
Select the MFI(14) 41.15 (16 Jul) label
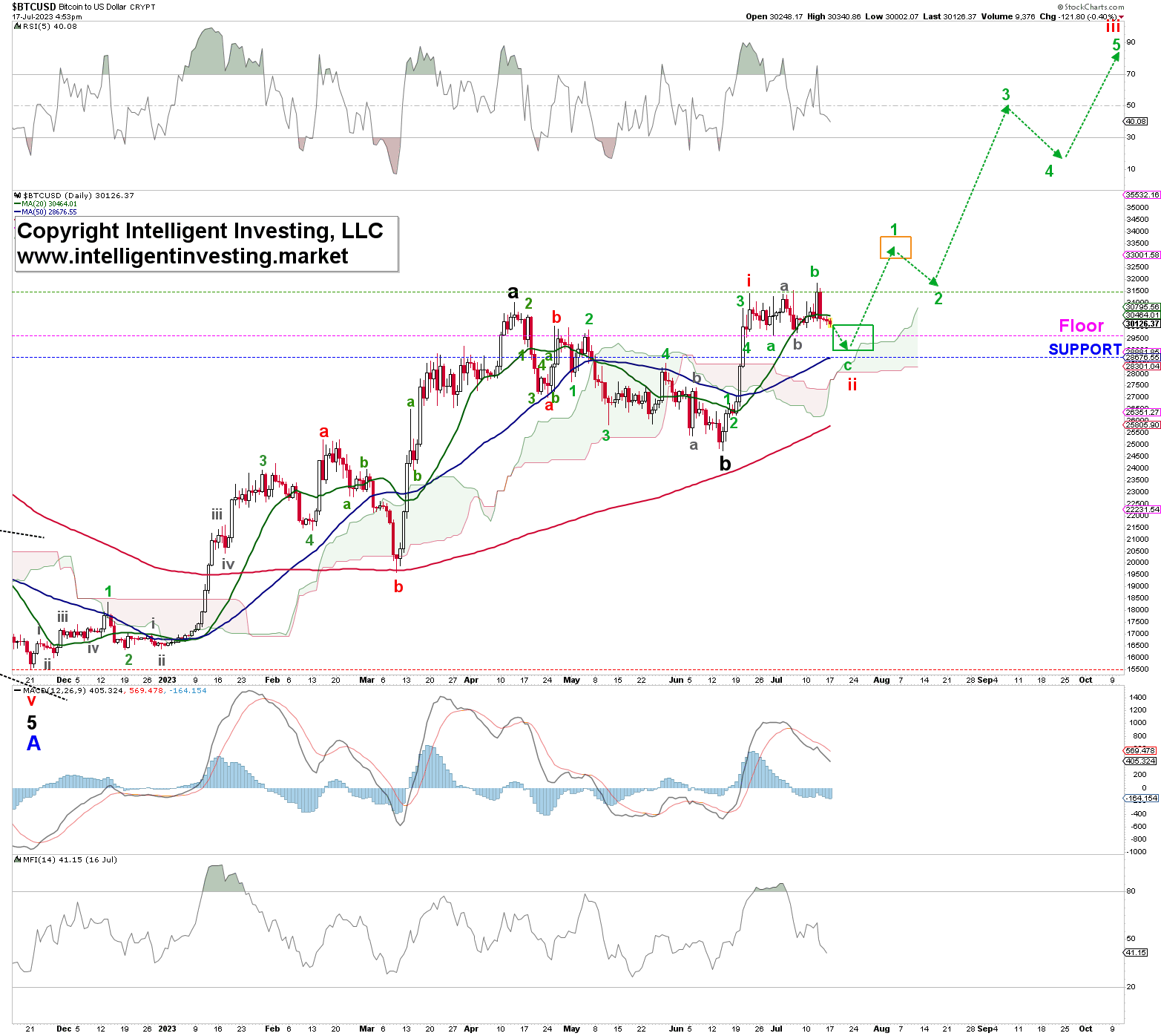[65, 860]
